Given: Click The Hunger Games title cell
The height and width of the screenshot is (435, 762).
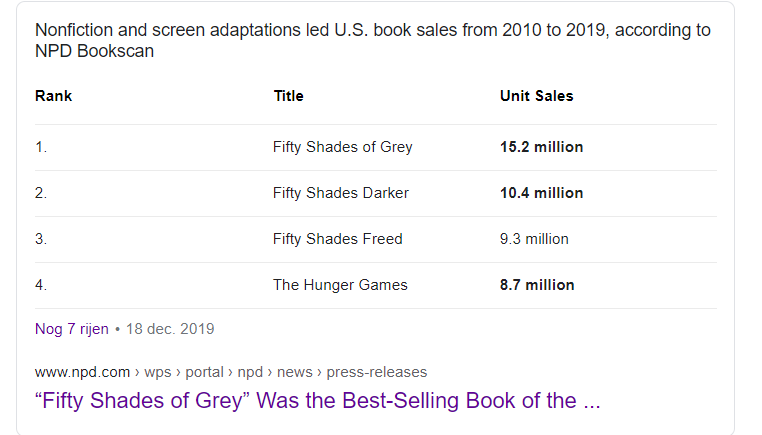Looking at the screenshot, I should [x=340, y=285].
